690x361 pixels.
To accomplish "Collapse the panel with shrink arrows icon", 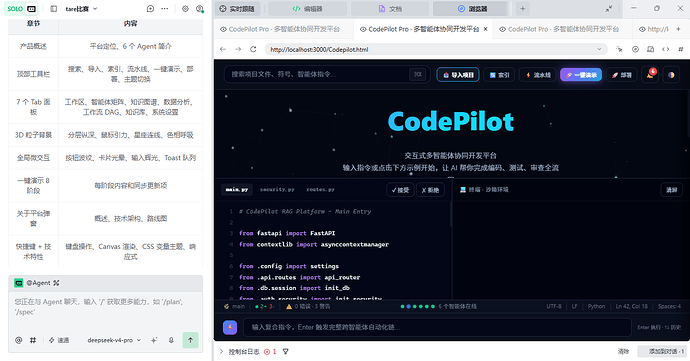I will pyautogui.click(x=609, y=9).
